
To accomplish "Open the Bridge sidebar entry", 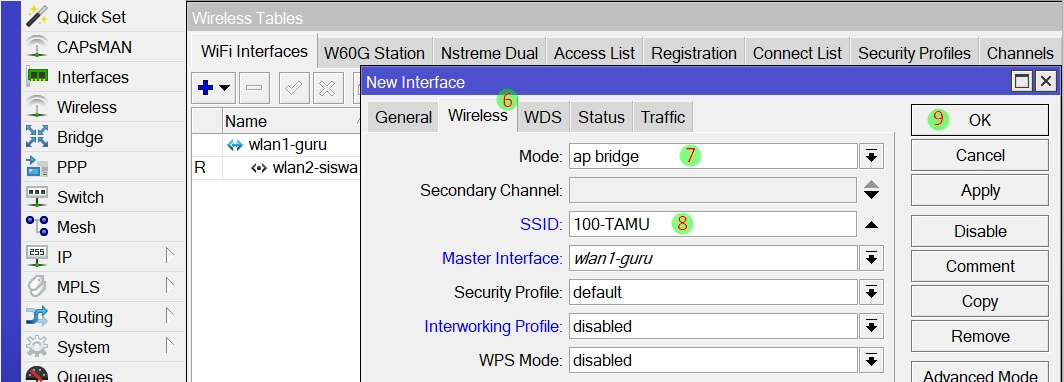I will (x=104, y=137).
